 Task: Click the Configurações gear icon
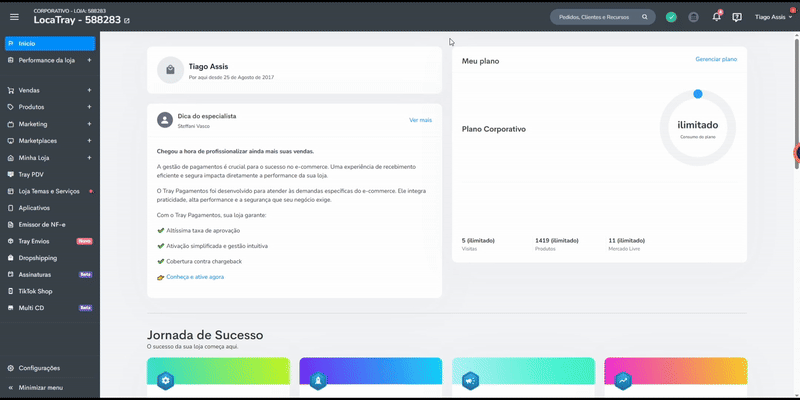tap(11, 368)
